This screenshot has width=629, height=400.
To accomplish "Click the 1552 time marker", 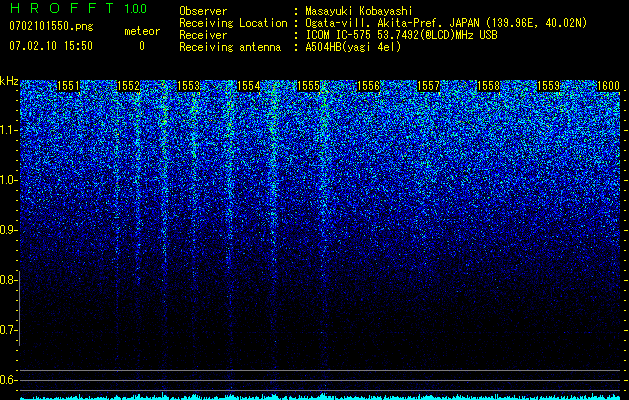I will [128, 86].
